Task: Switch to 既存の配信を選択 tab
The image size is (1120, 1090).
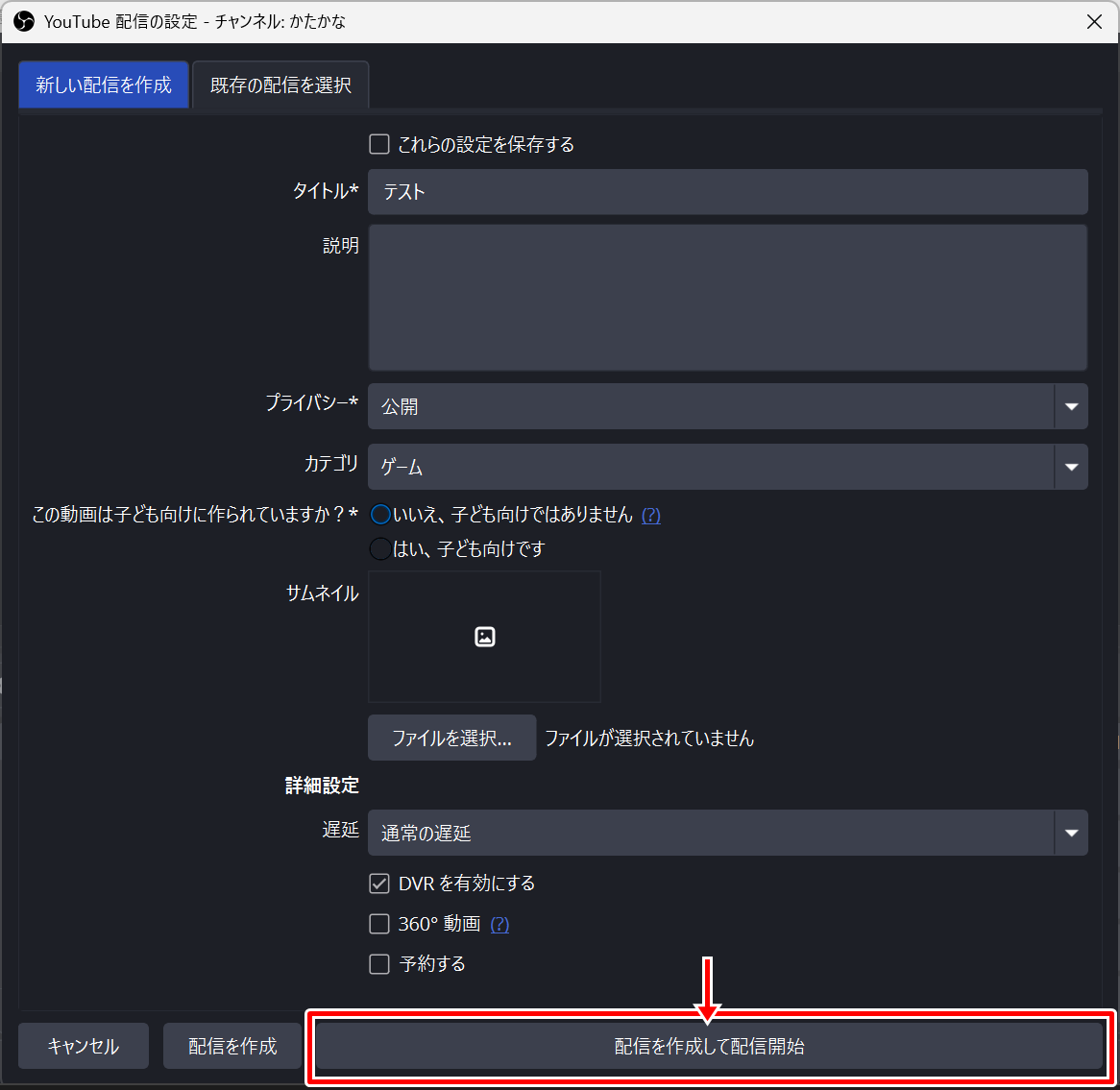Action: click(280, 85)
